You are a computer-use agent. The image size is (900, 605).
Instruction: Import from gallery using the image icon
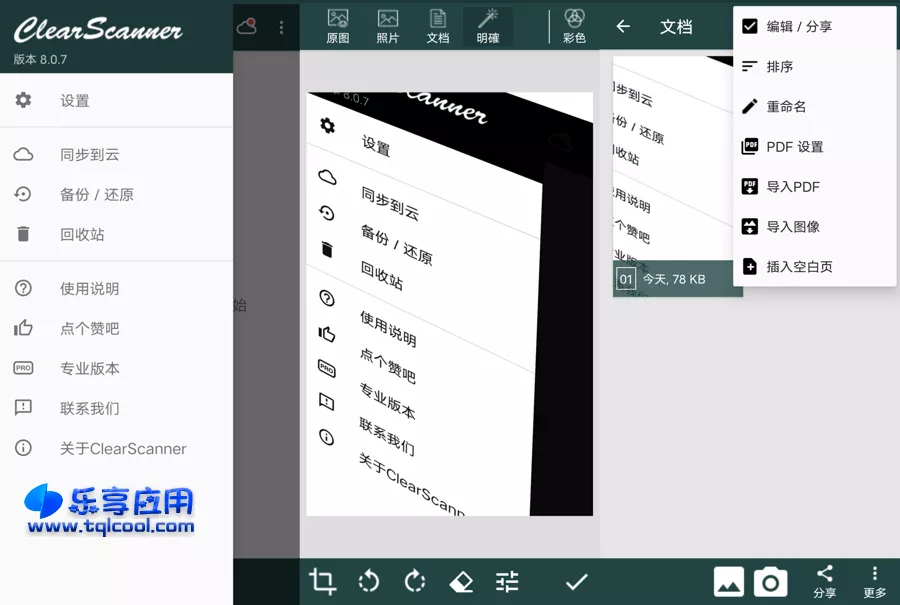tap(729, 581)
